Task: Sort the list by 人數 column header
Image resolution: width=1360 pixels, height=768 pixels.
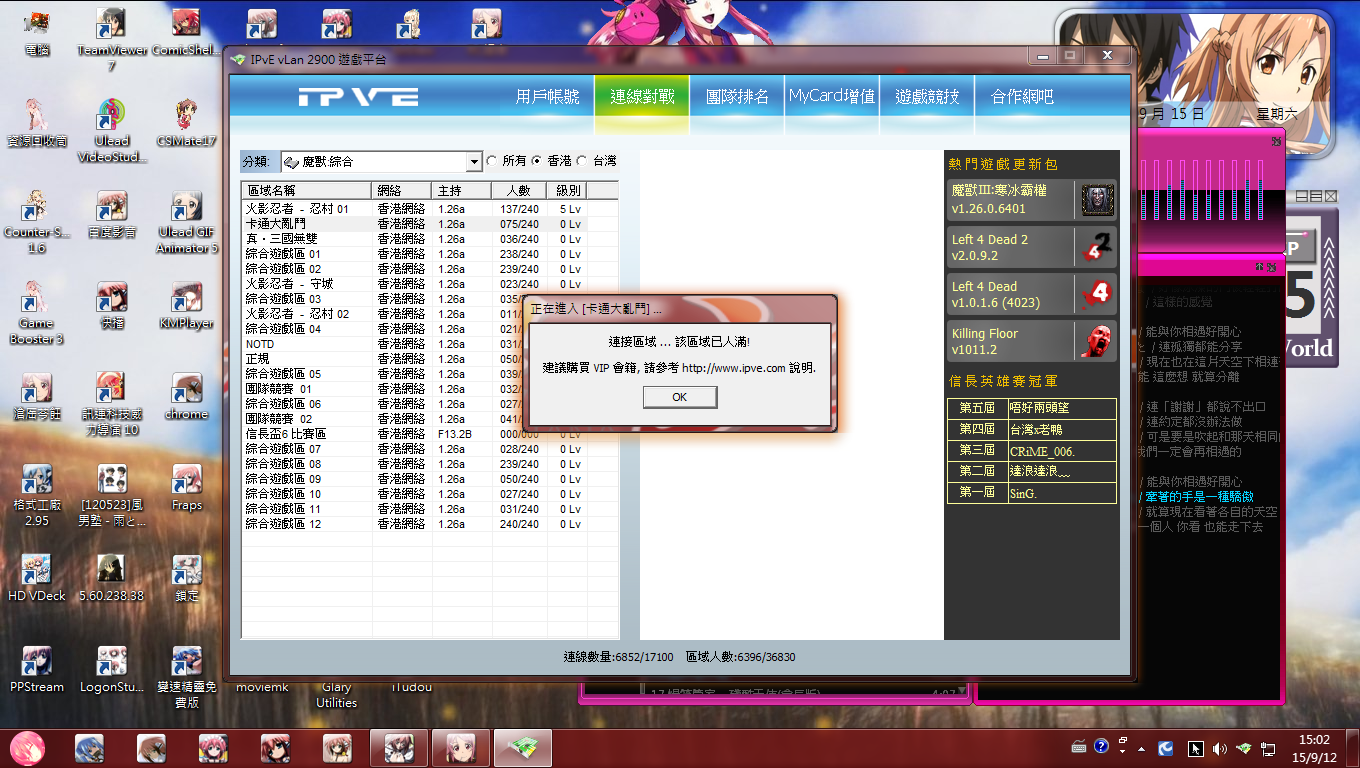Action: (518, 191)
